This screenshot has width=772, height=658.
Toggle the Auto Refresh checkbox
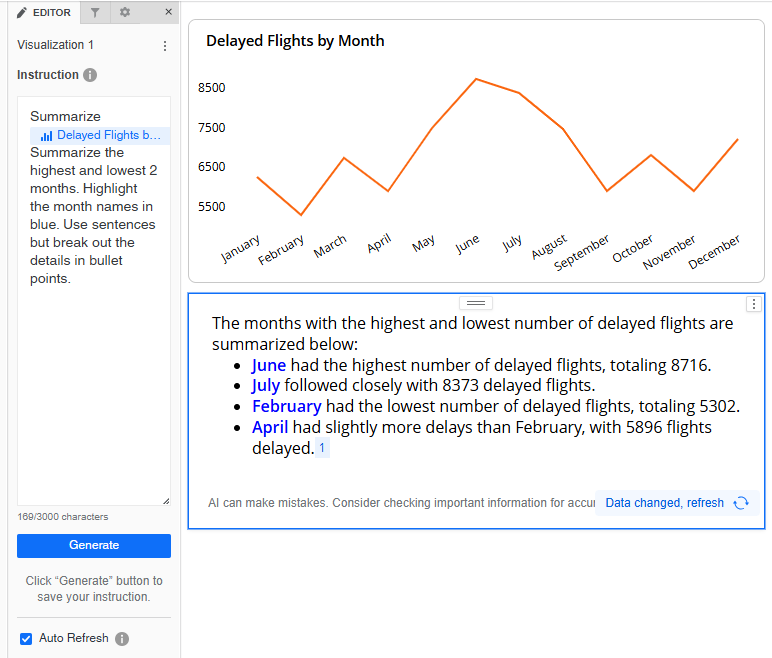click(x=26, y=638)
